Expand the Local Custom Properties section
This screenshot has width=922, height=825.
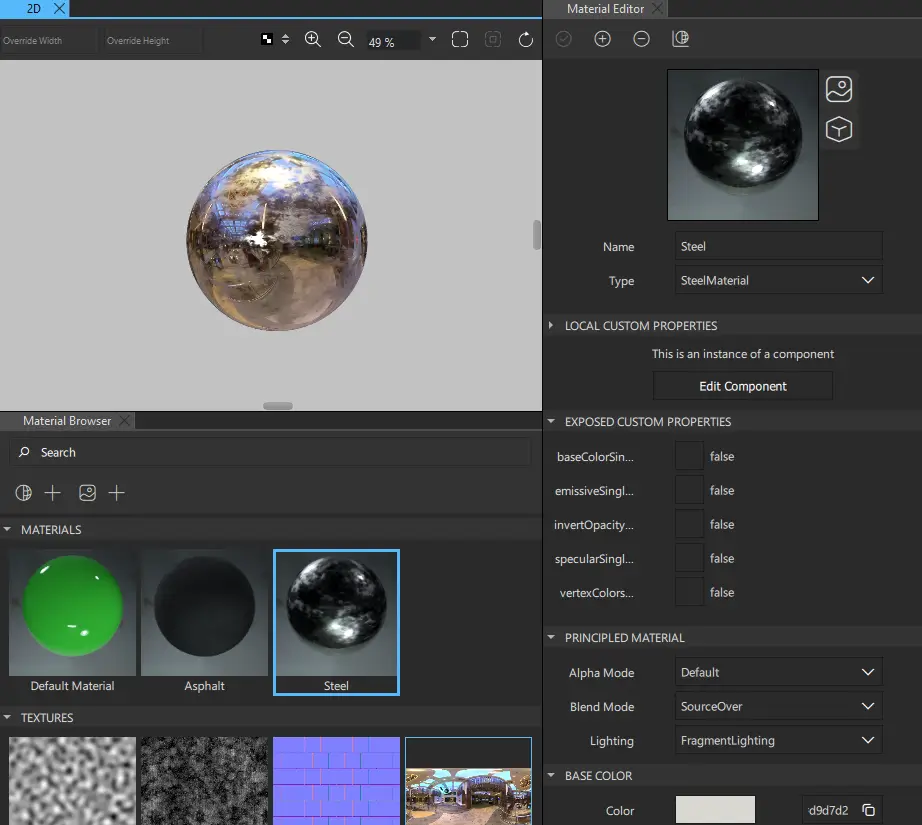(x=550, y=325)
